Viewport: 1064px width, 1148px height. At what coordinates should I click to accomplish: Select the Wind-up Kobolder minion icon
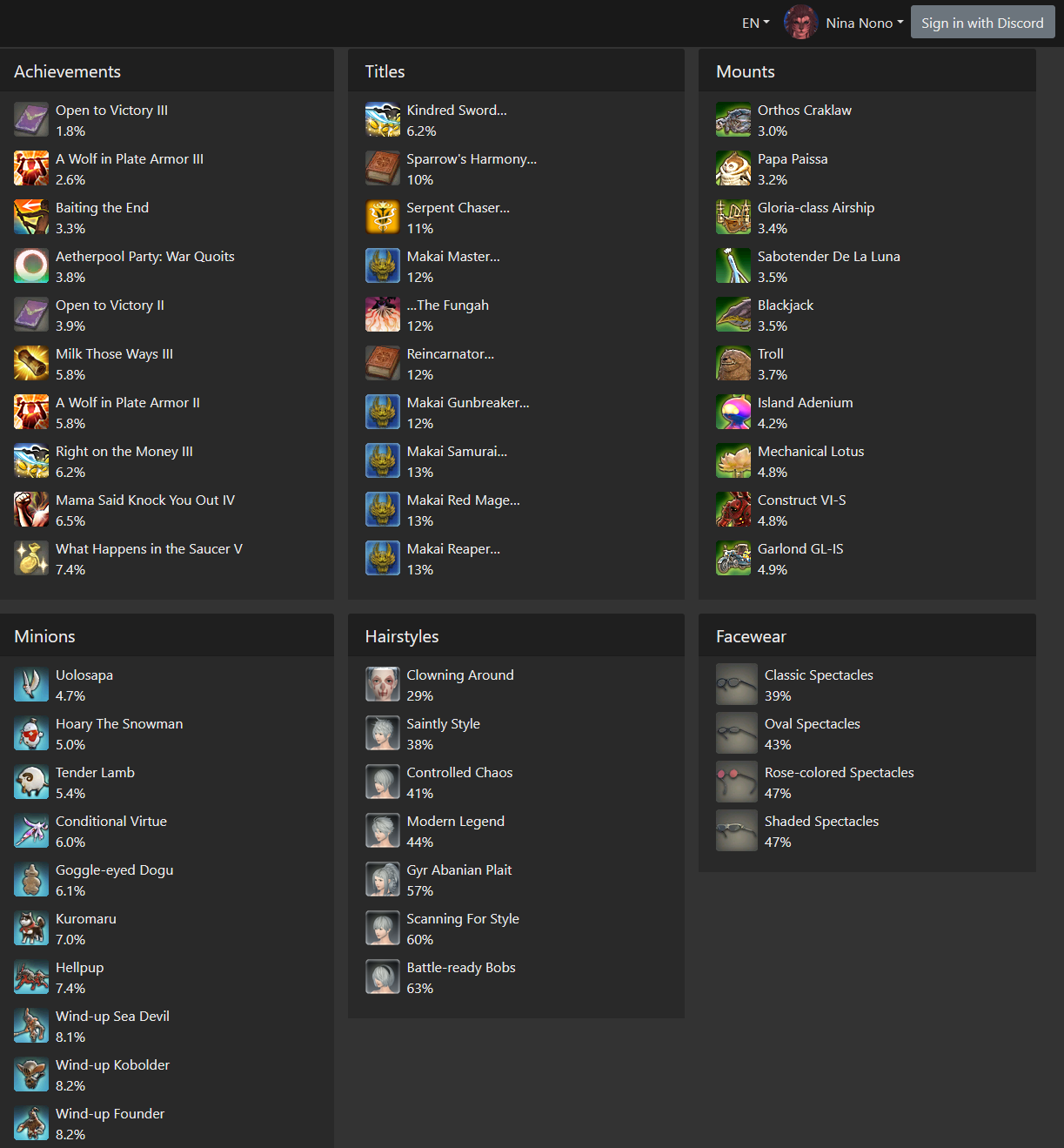coord(31,1075)
